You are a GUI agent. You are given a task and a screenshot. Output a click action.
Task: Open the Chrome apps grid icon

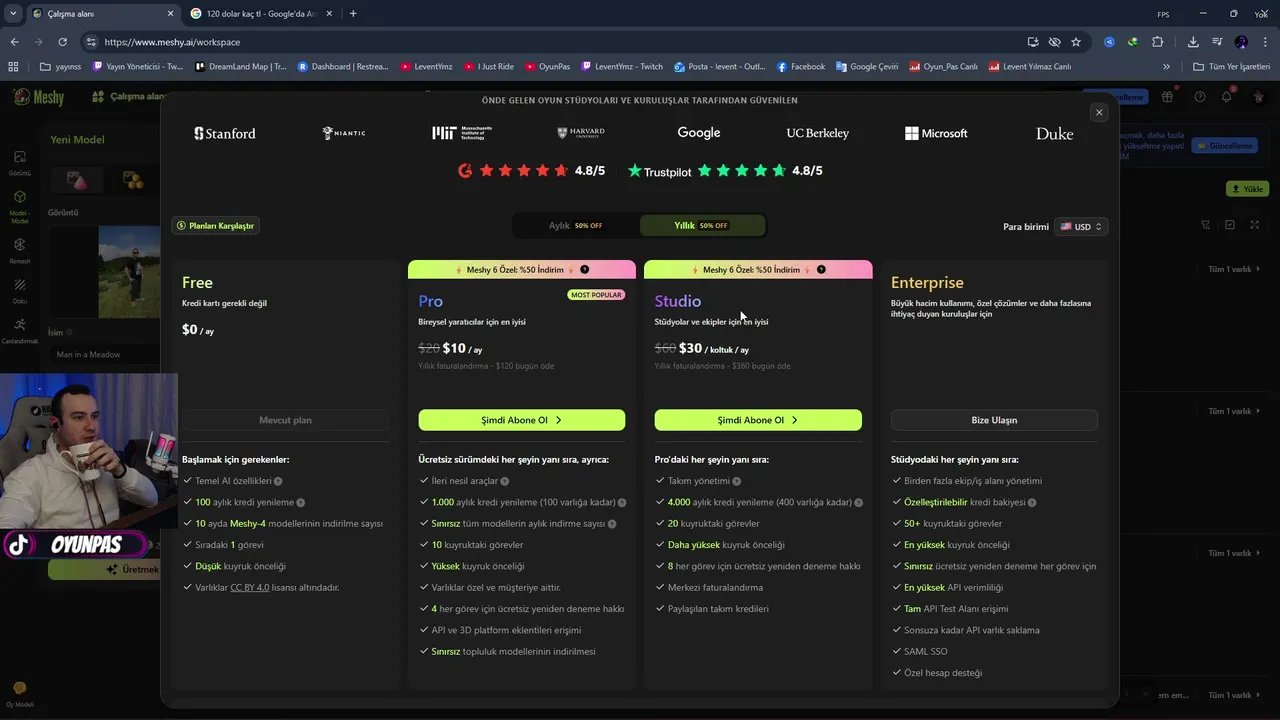click(13, 67)
